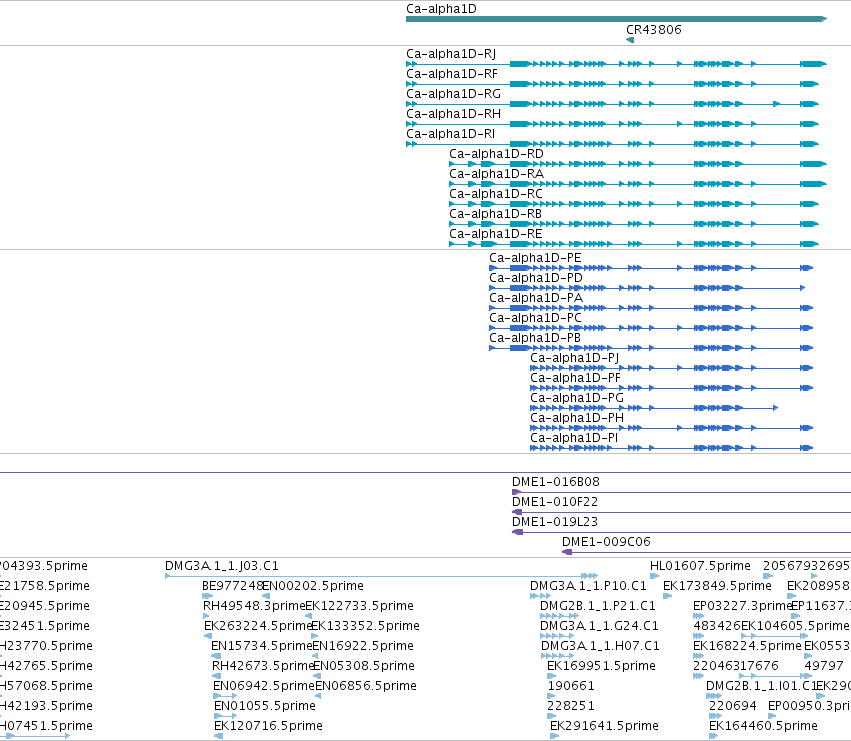Select the RH49548.3prime EST label

point(255,606)
